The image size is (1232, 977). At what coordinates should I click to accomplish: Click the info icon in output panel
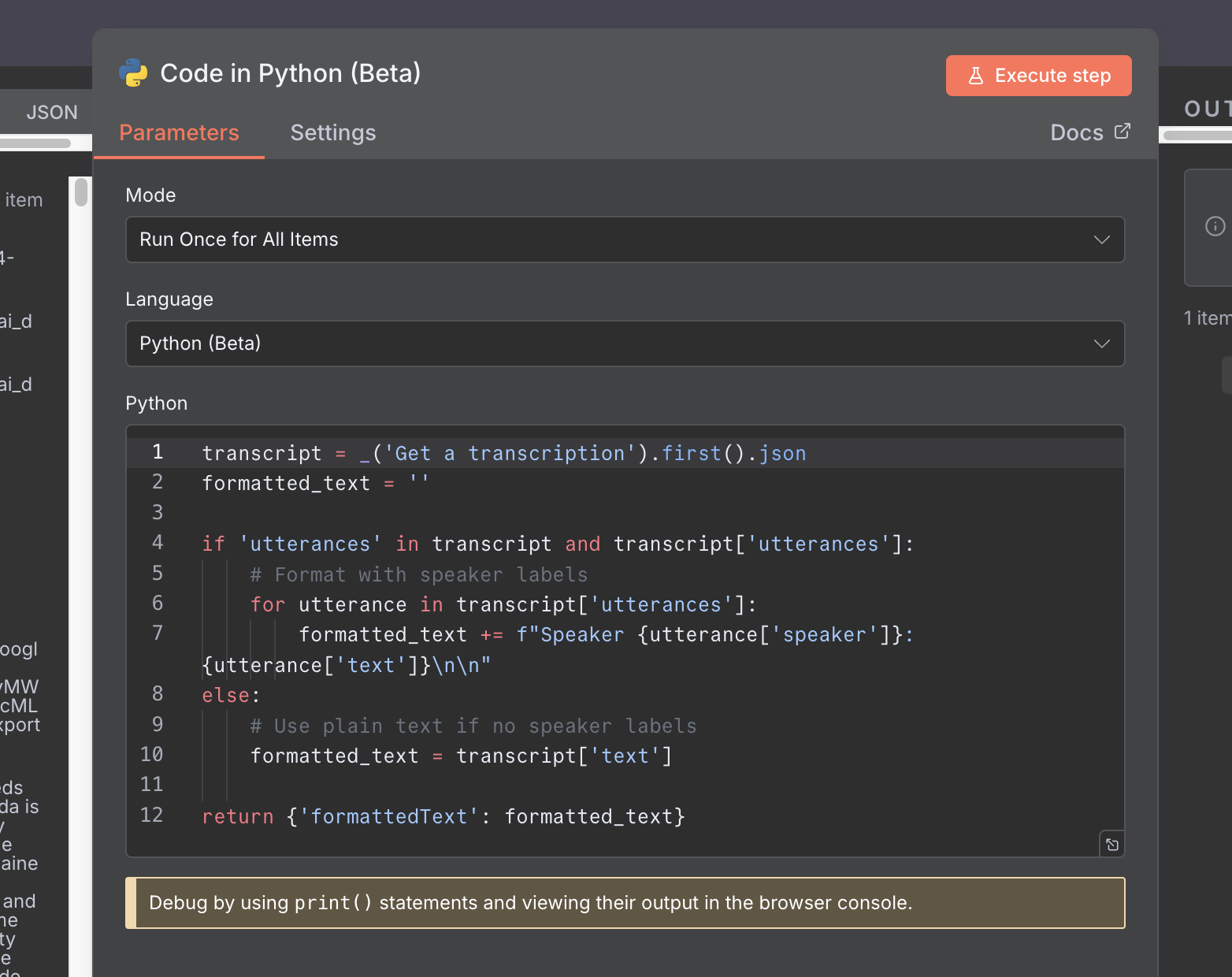tap(1215, 227)
